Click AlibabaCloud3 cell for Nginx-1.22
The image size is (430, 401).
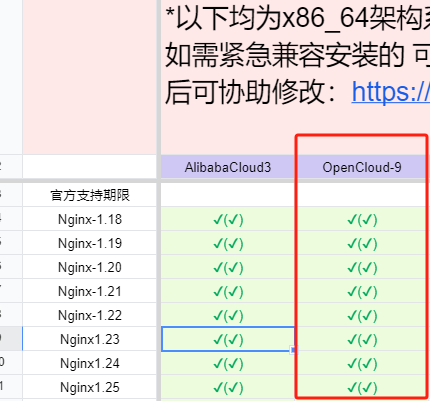click(228, 315)
